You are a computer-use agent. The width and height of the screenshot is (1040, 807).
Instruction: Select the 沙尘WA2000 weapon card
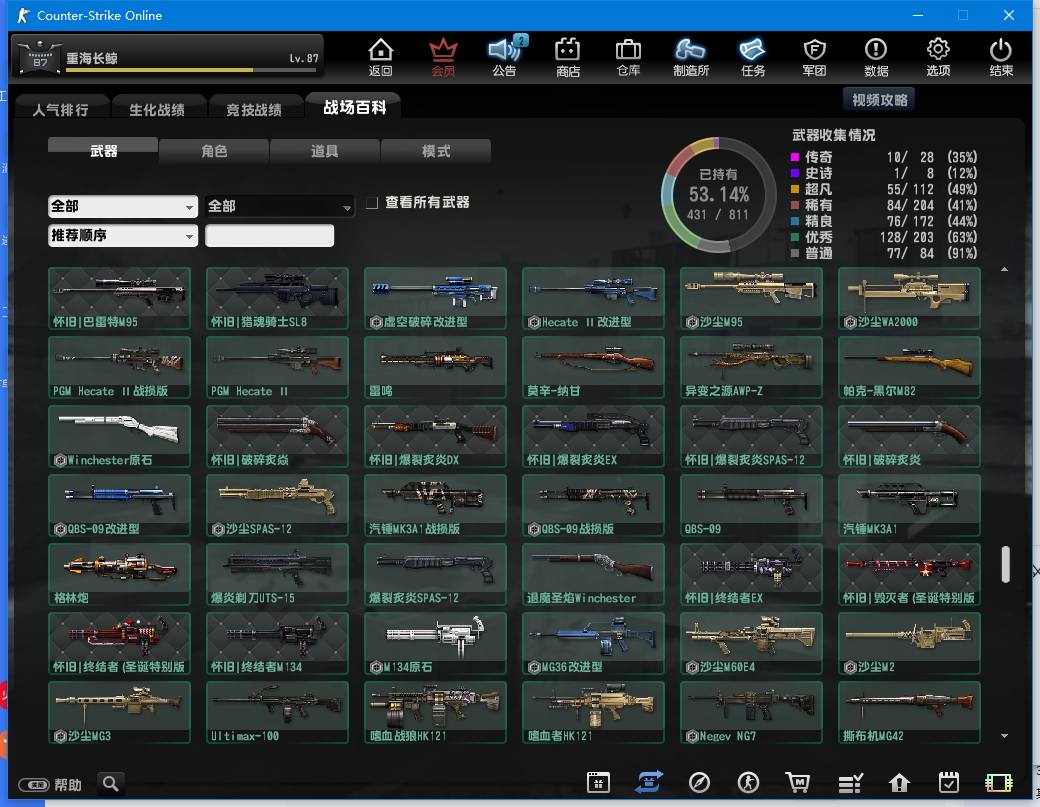(x=909, y=298)
